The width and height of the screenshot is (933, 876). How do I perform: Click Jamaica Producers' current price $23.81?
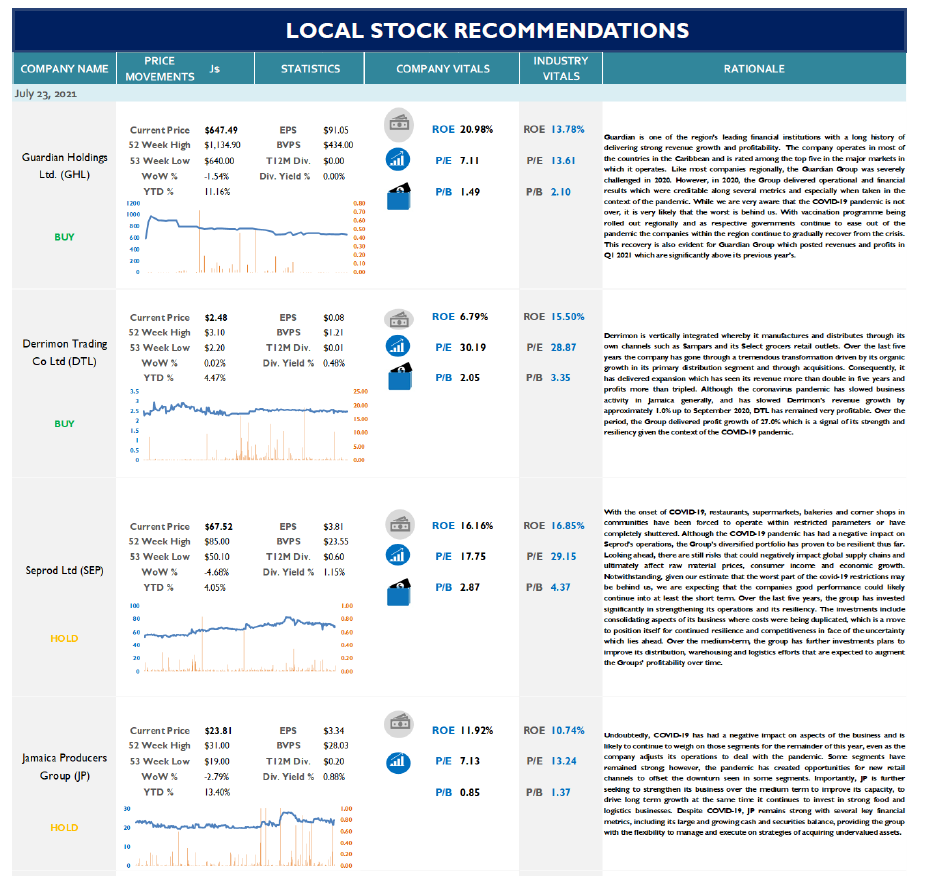(x=218, y=731)
